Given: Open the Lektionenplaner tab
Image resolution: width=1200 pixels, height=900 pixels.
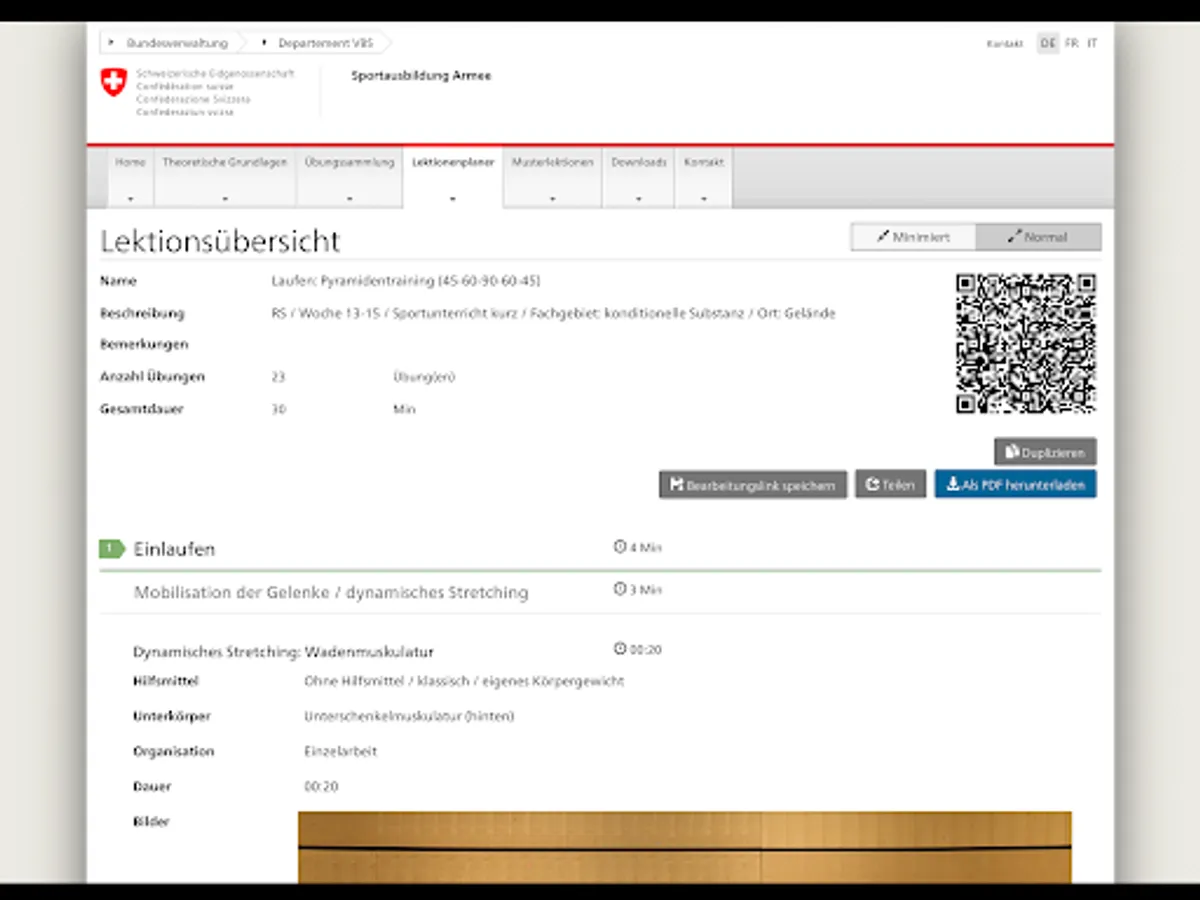Looking at the screenshot, I should [453, 177].
